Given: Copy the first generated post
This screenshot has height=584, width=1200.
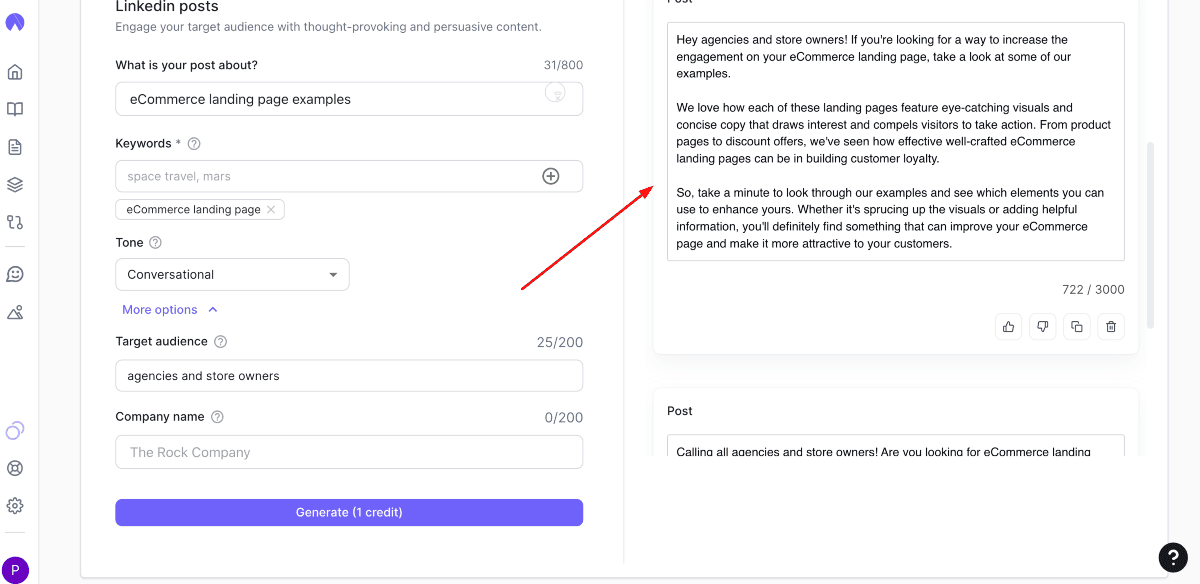Looking at the screenshot, I should pyautogui.click(x=1077, y=326).
